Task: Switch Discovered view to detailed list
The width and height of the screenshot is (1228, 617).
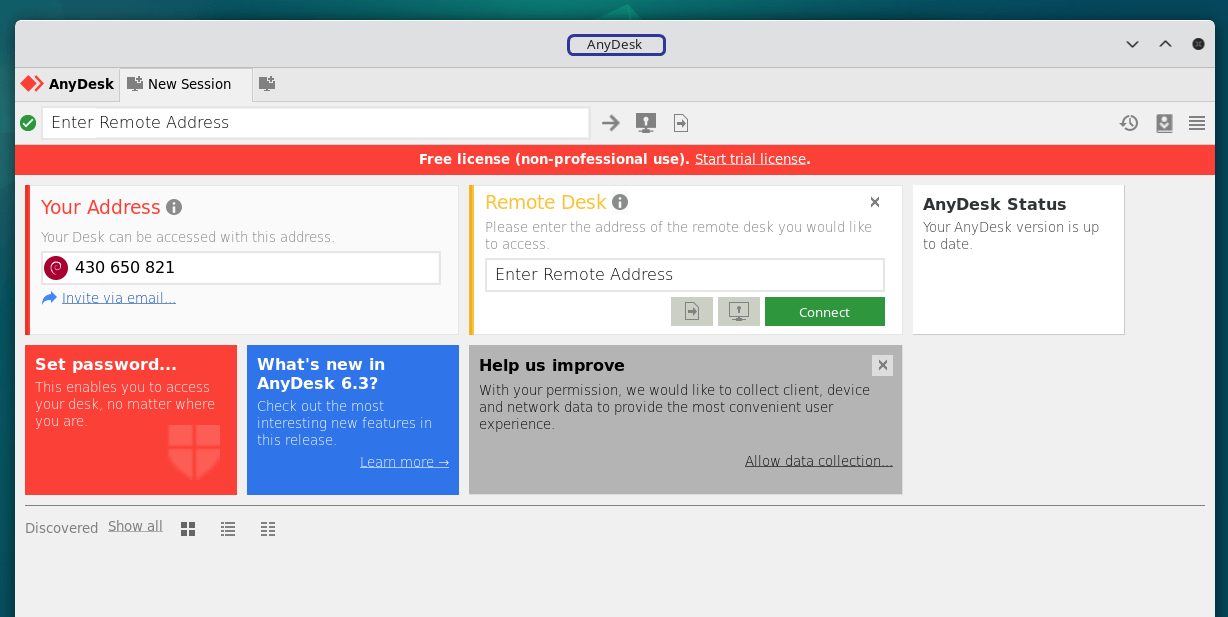Action: (268, 529)
